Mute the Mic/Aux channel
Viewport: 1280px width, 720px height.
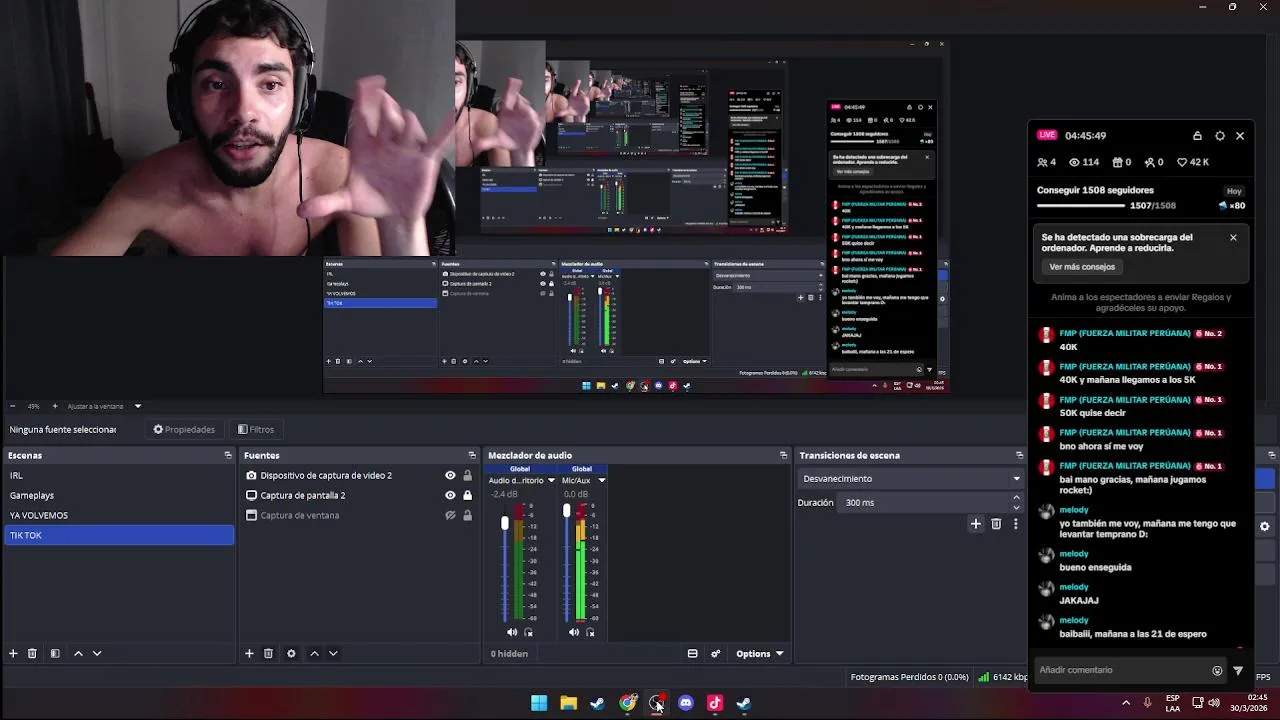(x=574, y=632)
